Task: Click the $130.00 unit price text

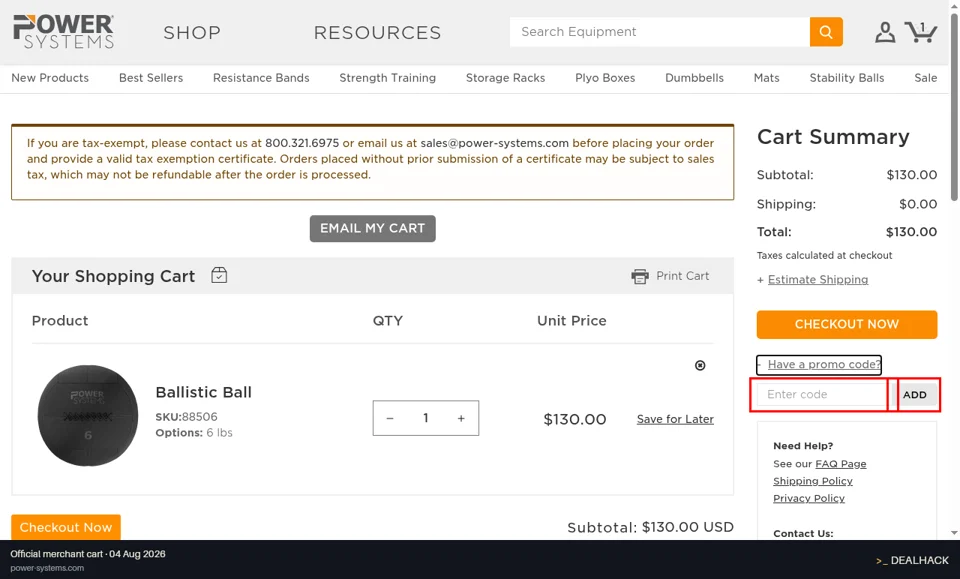Action: point(575,419)
